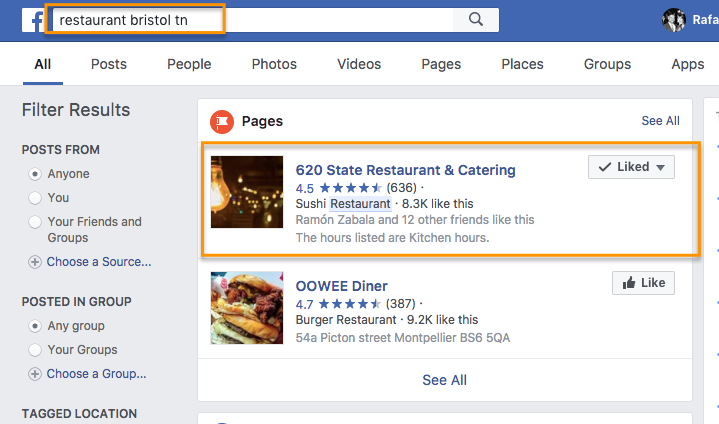Screen dimensions: 719x424
Task: Click the OOWEE Diner burger thumbnail
Action: 247,308
